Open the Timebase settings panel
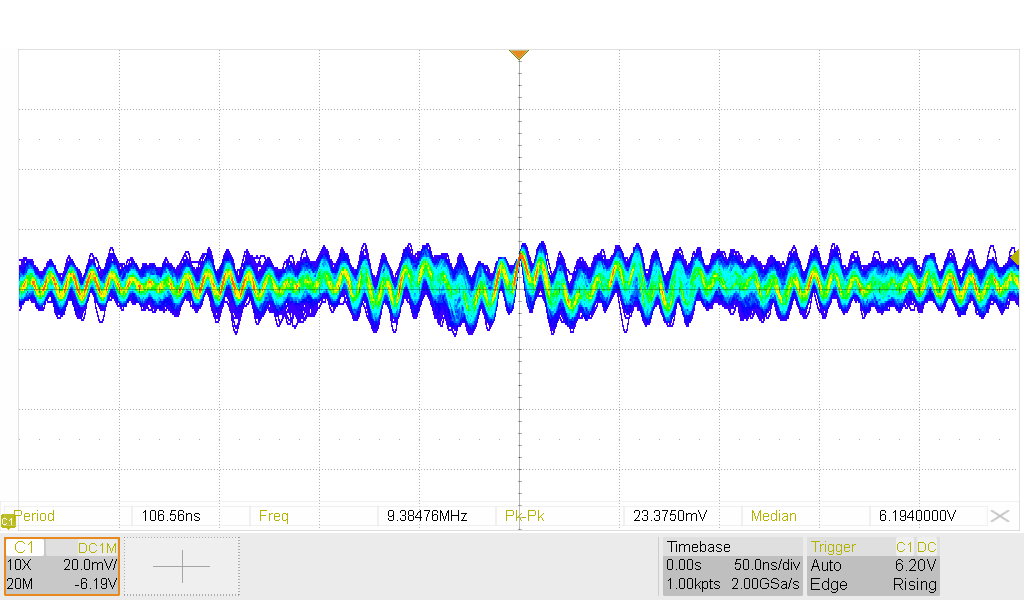1024x600 pixels. pos(699,547)
